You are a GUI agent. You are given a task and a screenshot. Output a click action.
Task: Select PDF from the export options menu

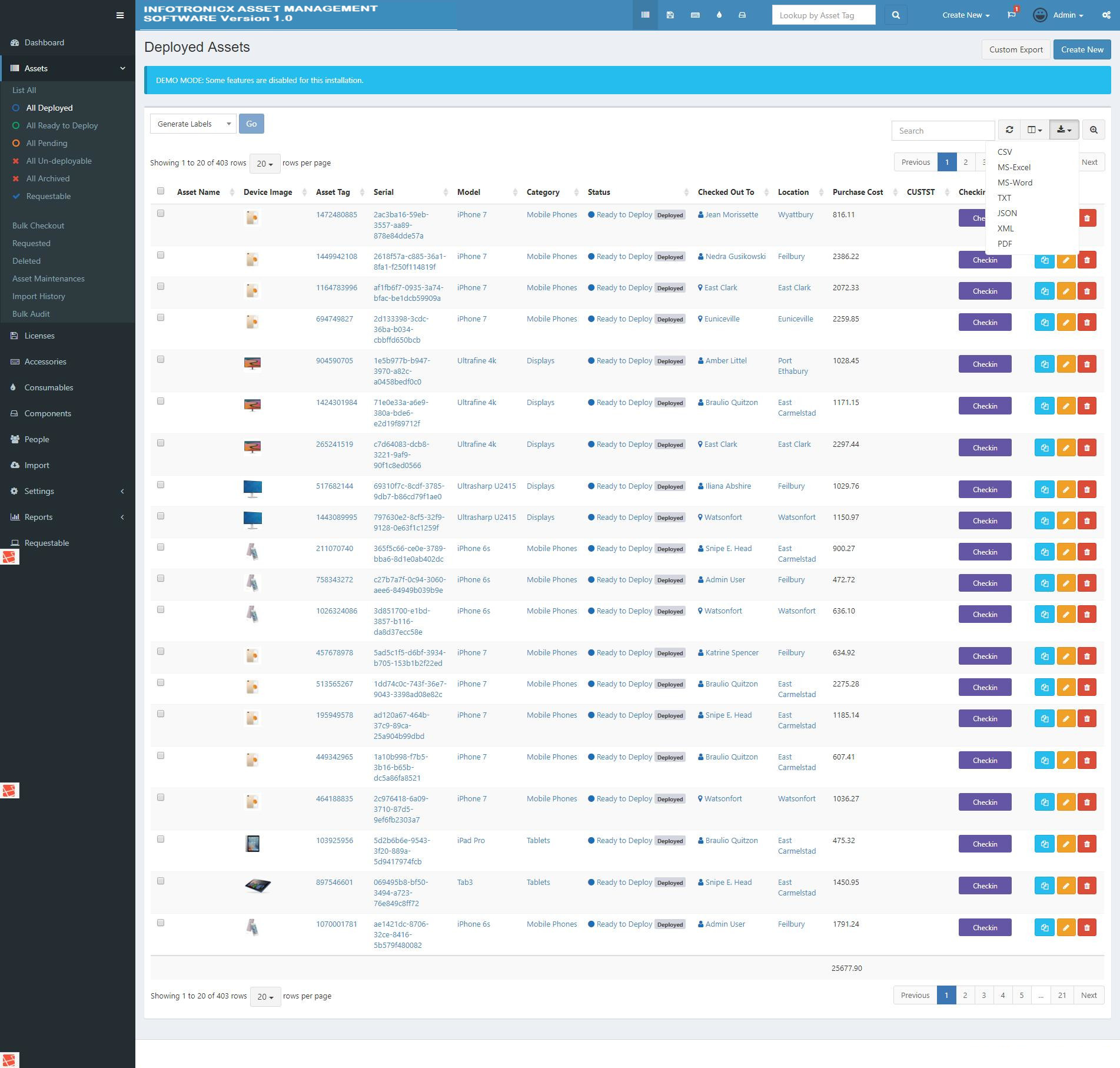pos(1005,244)
